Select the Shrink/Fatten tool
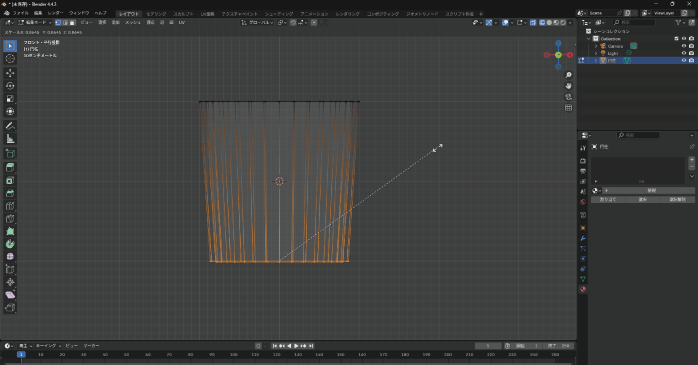 pos(10,282)
